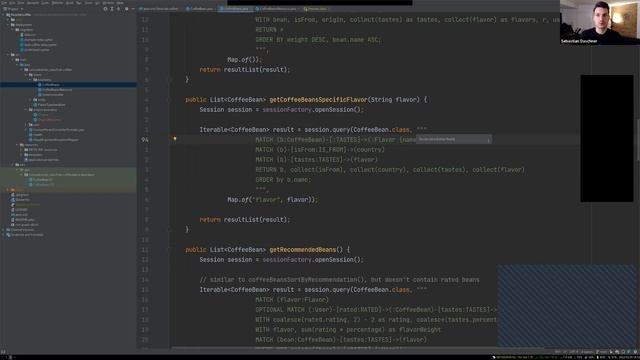Click the Map.of("flavor", flavor) line
Viewport: 640px width, 360px height.
coord(273,200)
